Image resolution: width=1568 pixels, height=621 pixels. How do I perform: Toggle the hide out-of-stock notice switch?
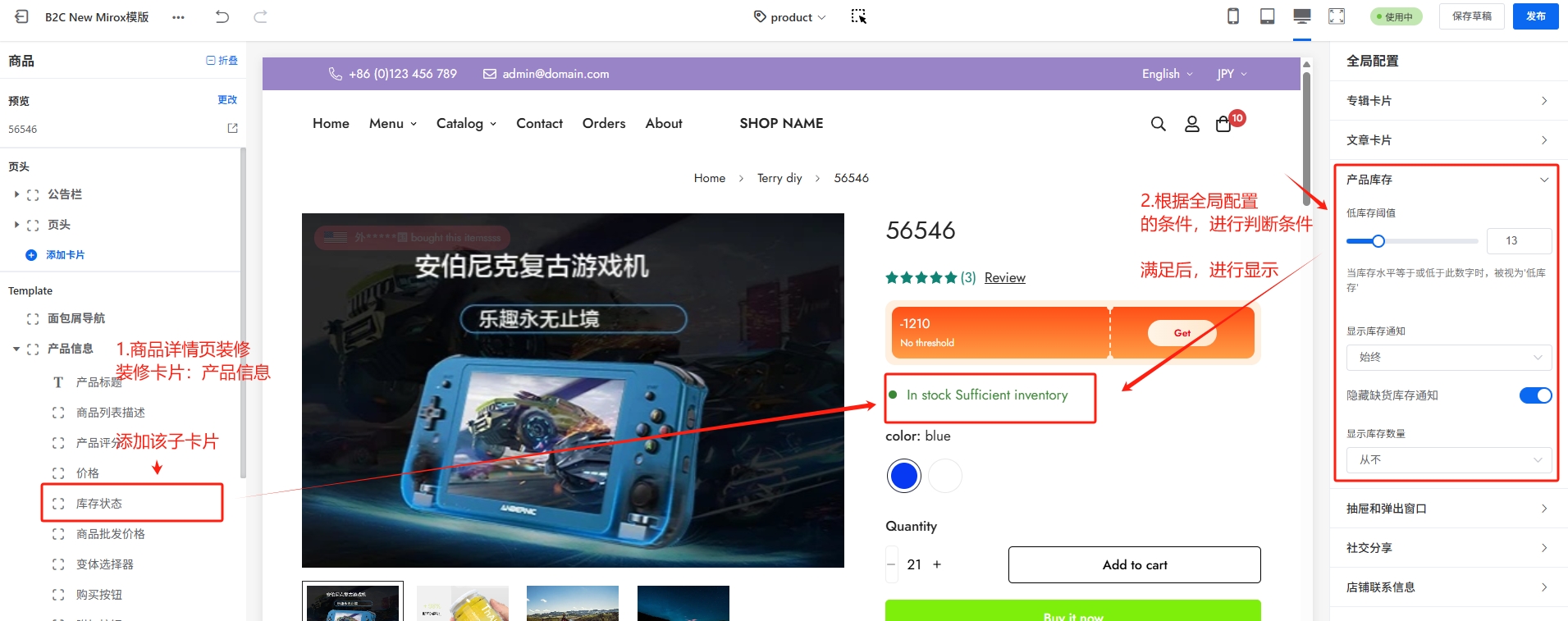point(1534,395)
